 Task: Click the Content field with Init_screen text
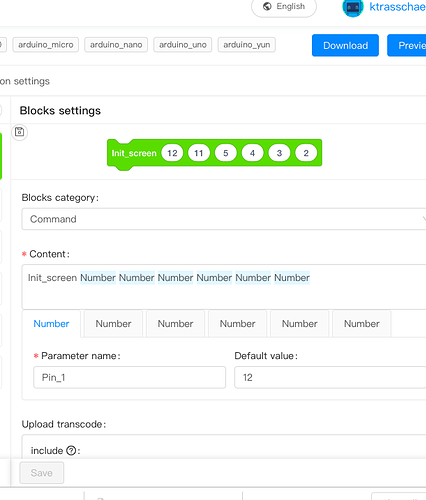tap(224, 287)
